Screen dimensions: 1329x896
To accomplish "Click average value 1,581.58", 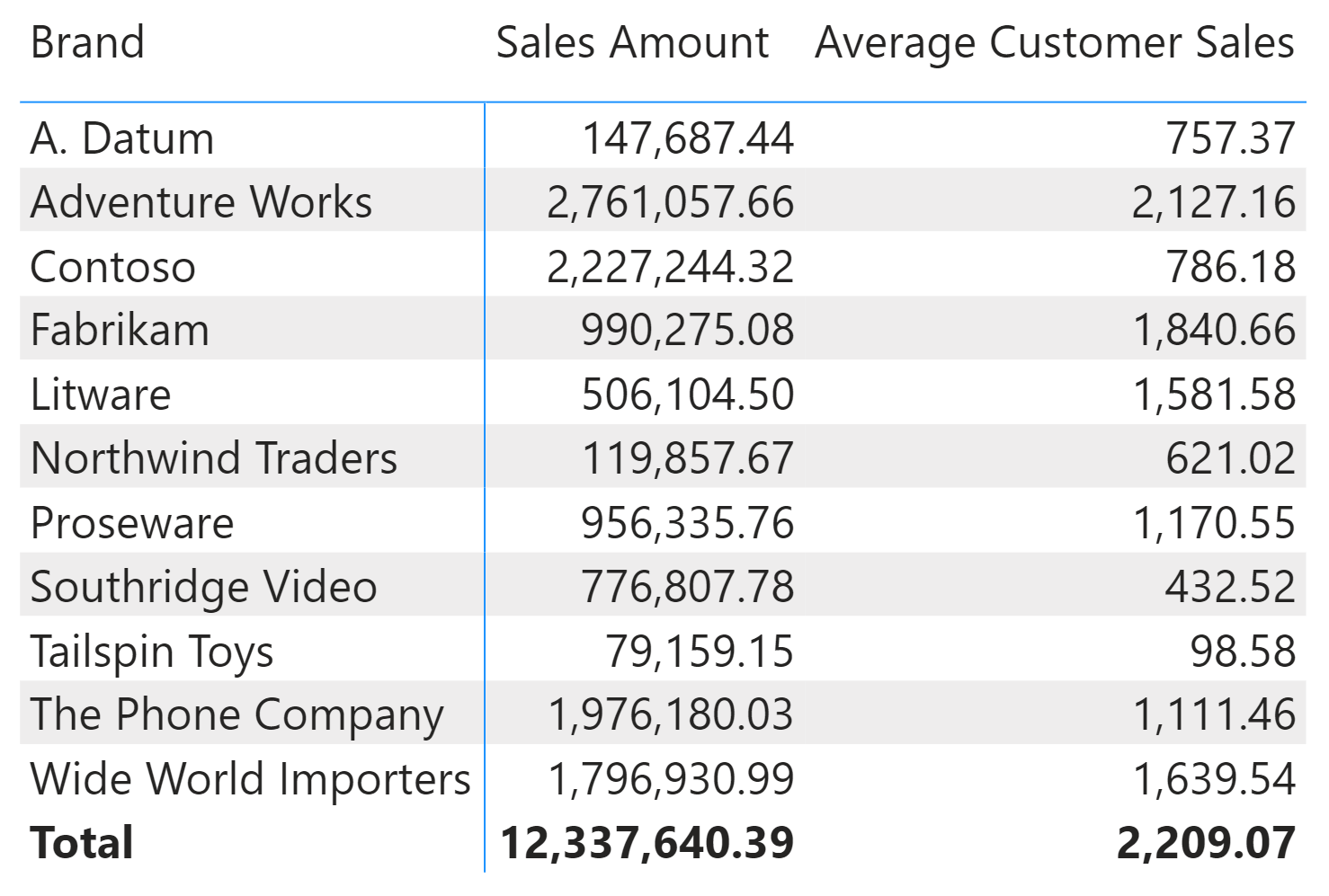I will 1214,394.
